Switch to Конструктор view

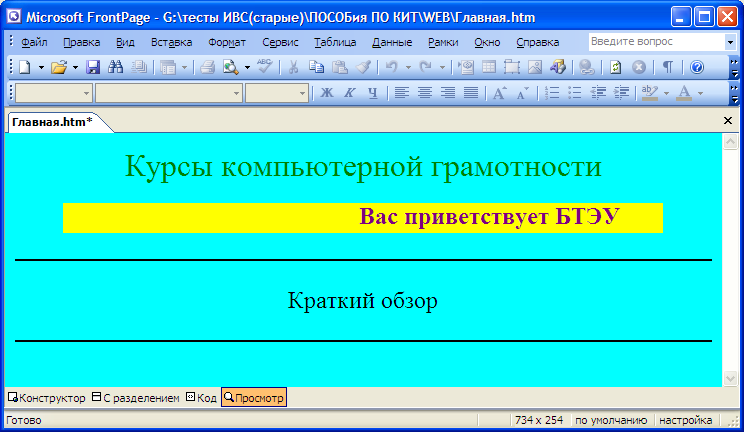pos(46,397)
